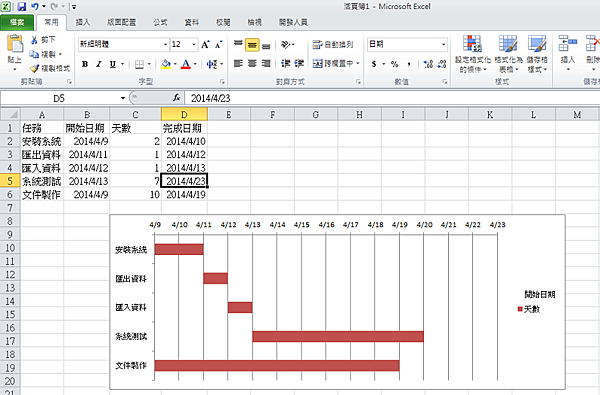Click the Insert cells icon
Viewport: 600px width, 395px height.
click(567, 44)
